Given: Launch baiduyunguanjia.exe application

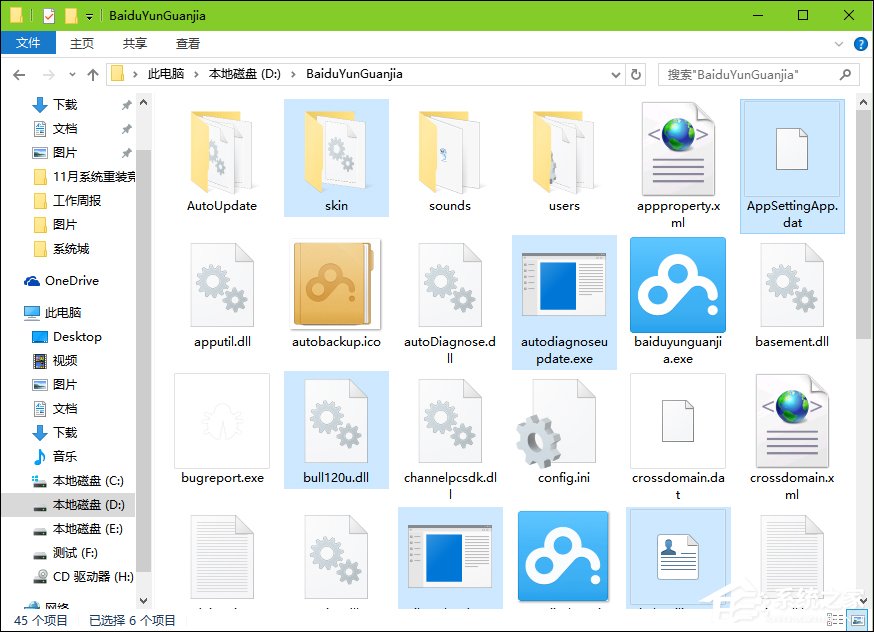Looking at the screenshot, I should 677,285.
